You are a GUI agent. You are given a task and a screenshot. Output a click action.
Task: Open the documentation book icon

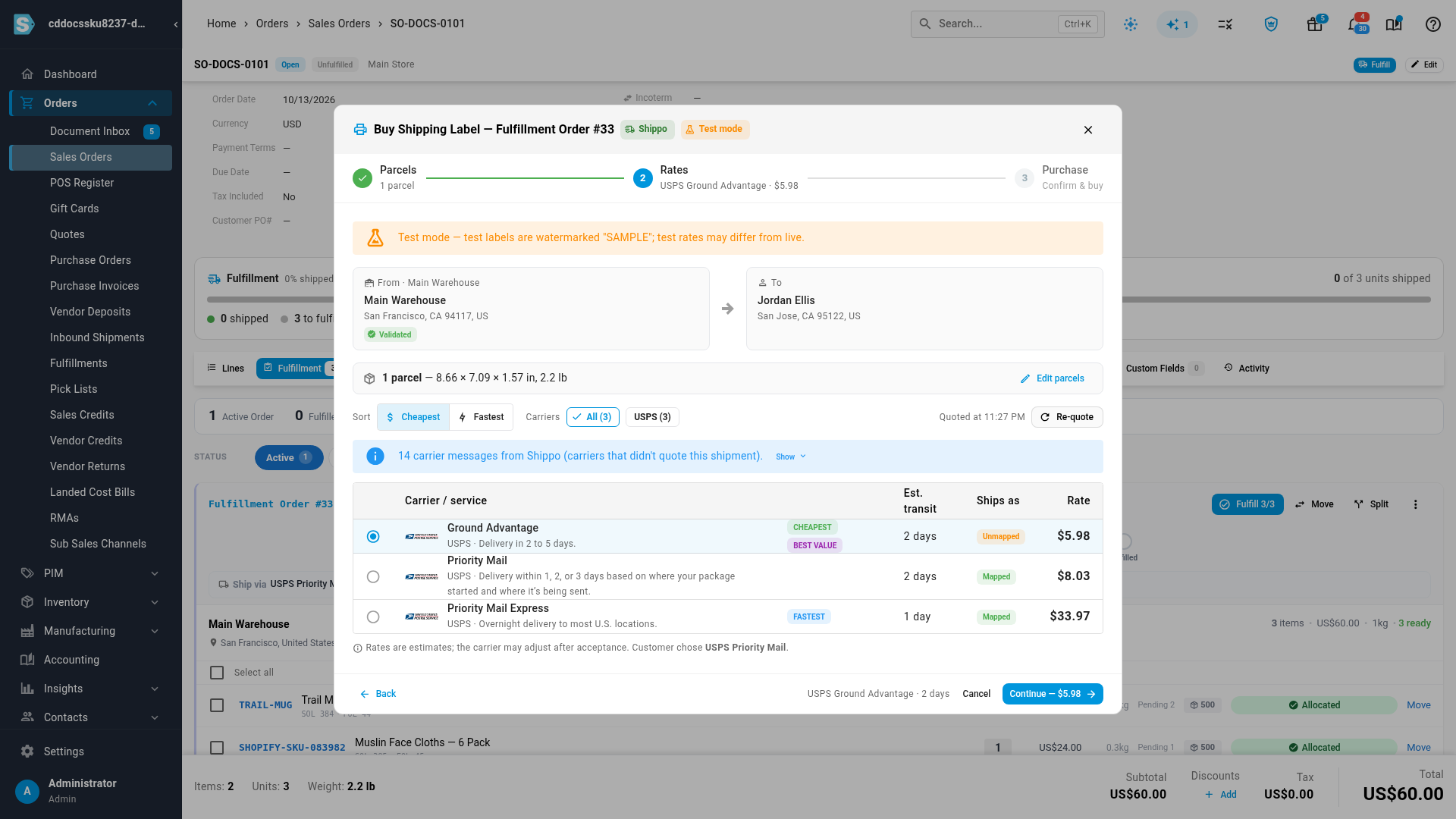coord(1394,24)
